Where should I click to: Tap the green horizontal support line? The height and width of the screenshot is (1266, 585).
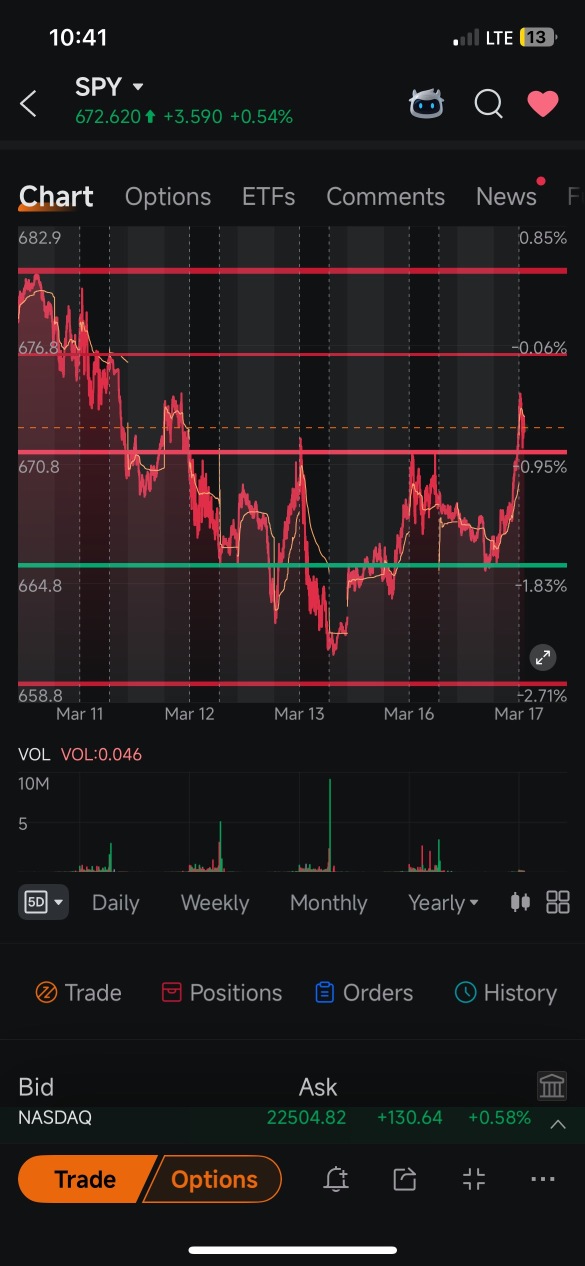click(292, 566)
